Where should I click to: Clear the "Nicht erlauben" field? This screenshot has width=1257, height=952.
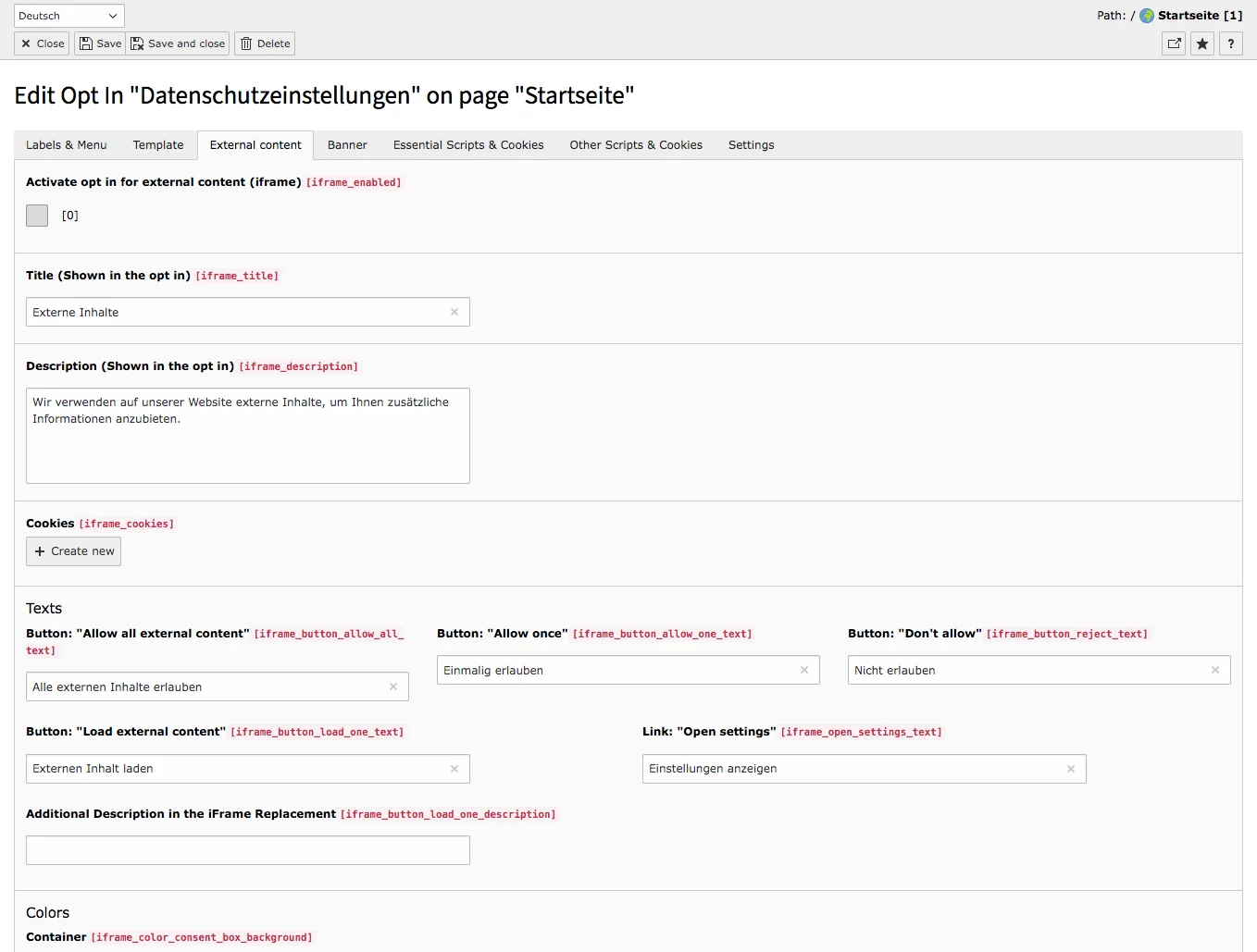tap(1215, 670)
